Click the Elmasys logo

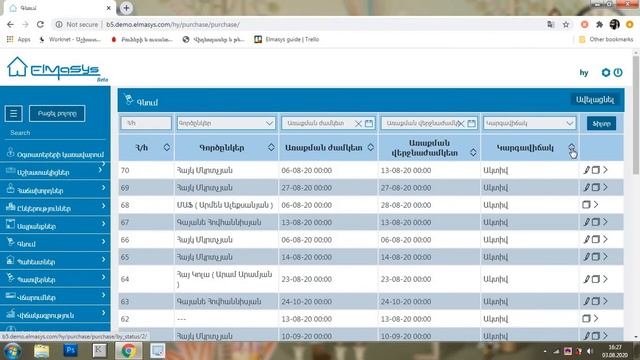coord(57,69)
